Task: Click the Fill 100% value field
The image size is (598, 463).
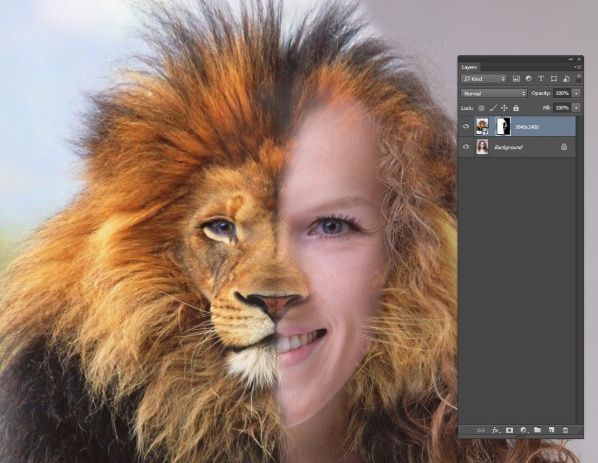Action: click(x=562, y=108)
